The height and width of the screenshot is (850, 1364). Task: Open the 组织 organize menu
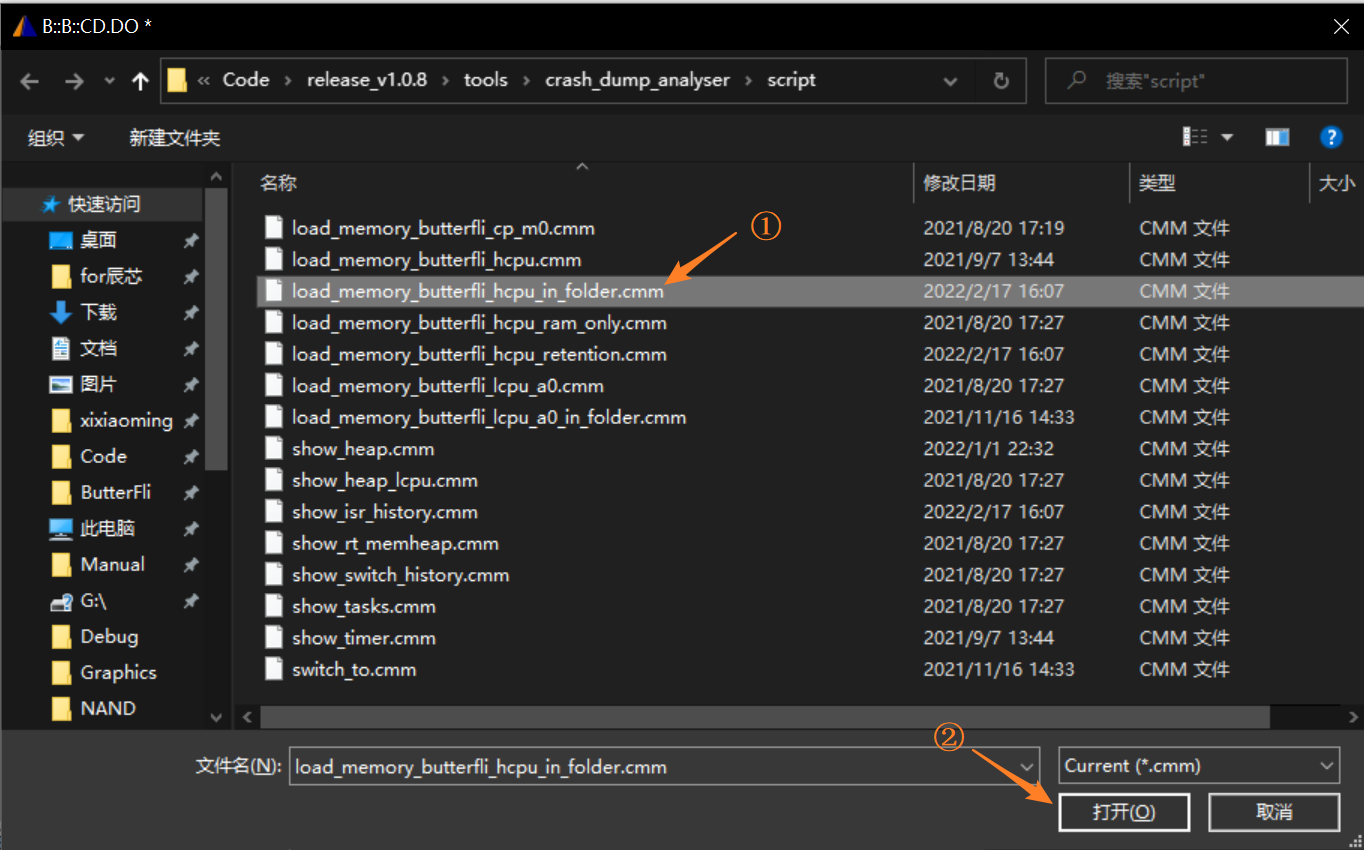pos(56,138)
